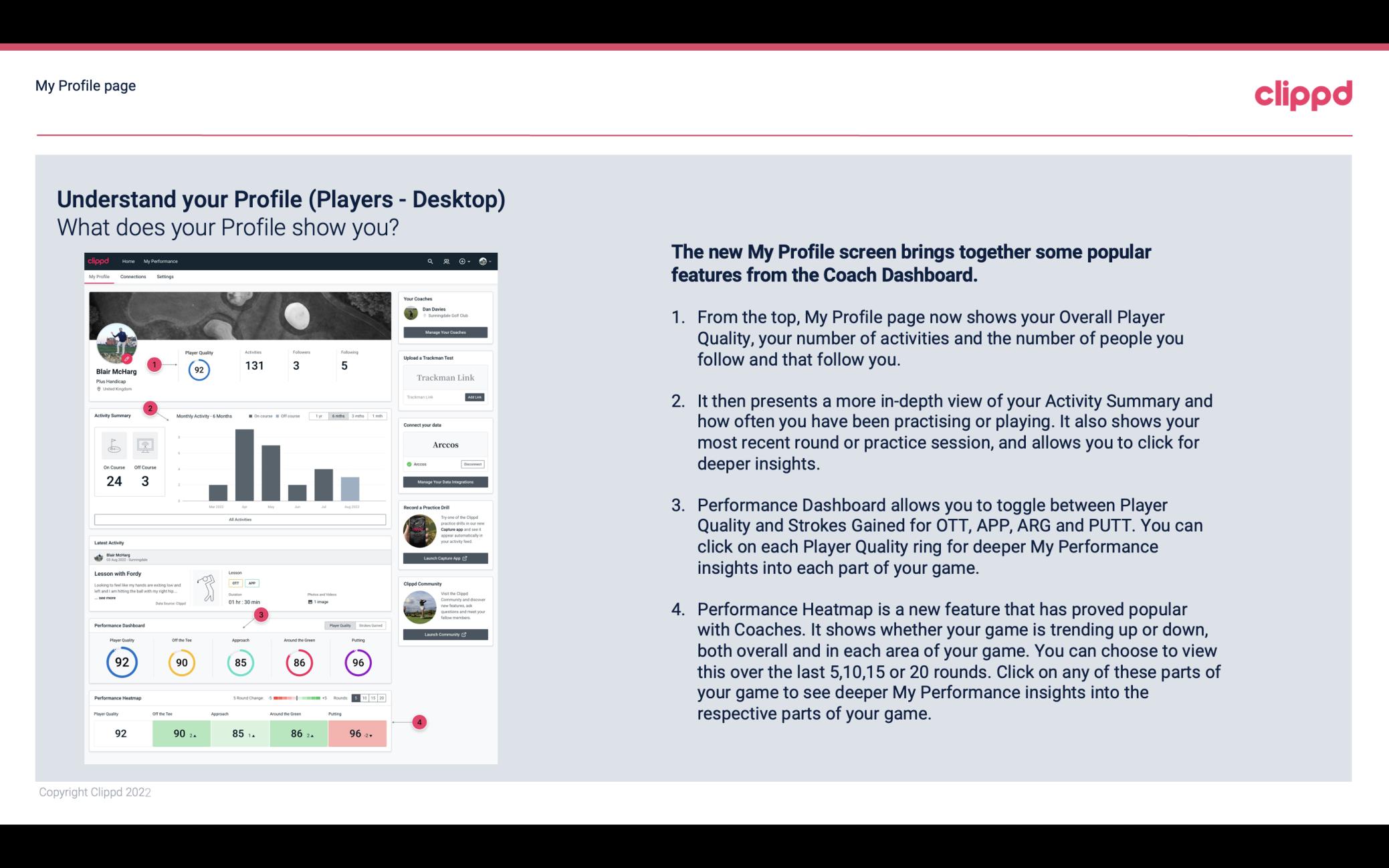Expand the All Activities dropdown section
The image size is (1389, 868).
[x=240, y=520]
